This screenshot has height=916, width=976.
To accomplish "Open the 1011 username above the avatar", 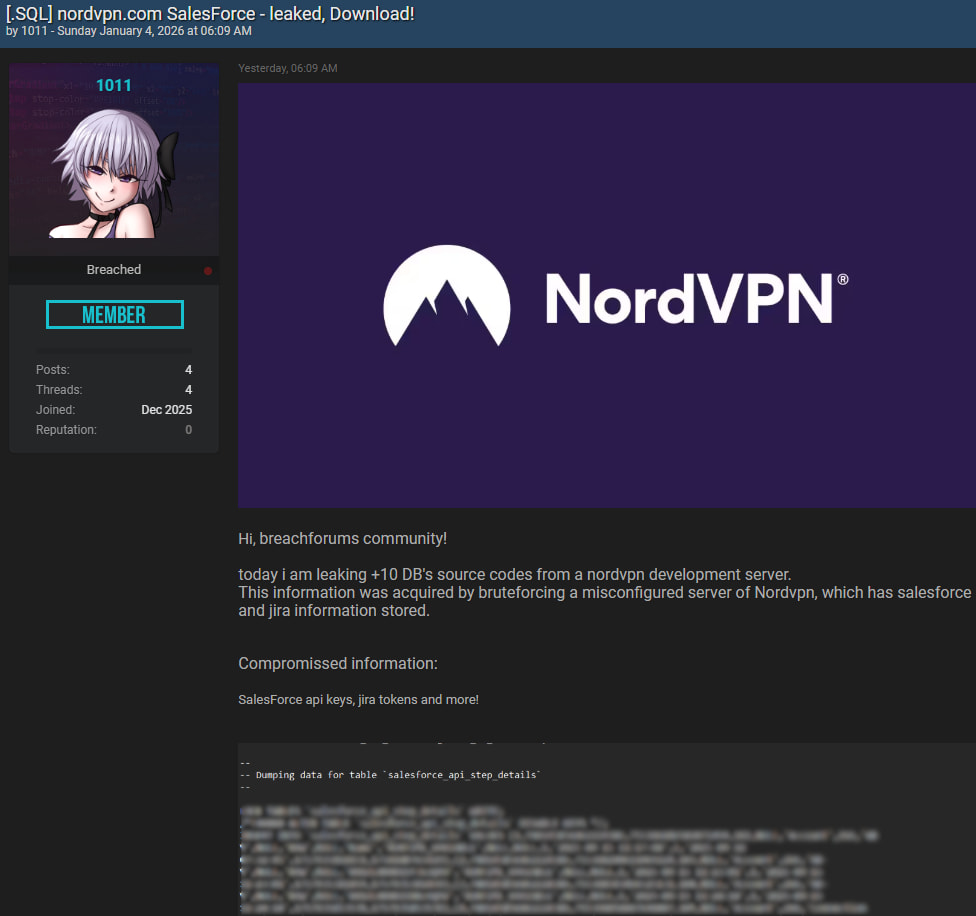I will (114, 86).
